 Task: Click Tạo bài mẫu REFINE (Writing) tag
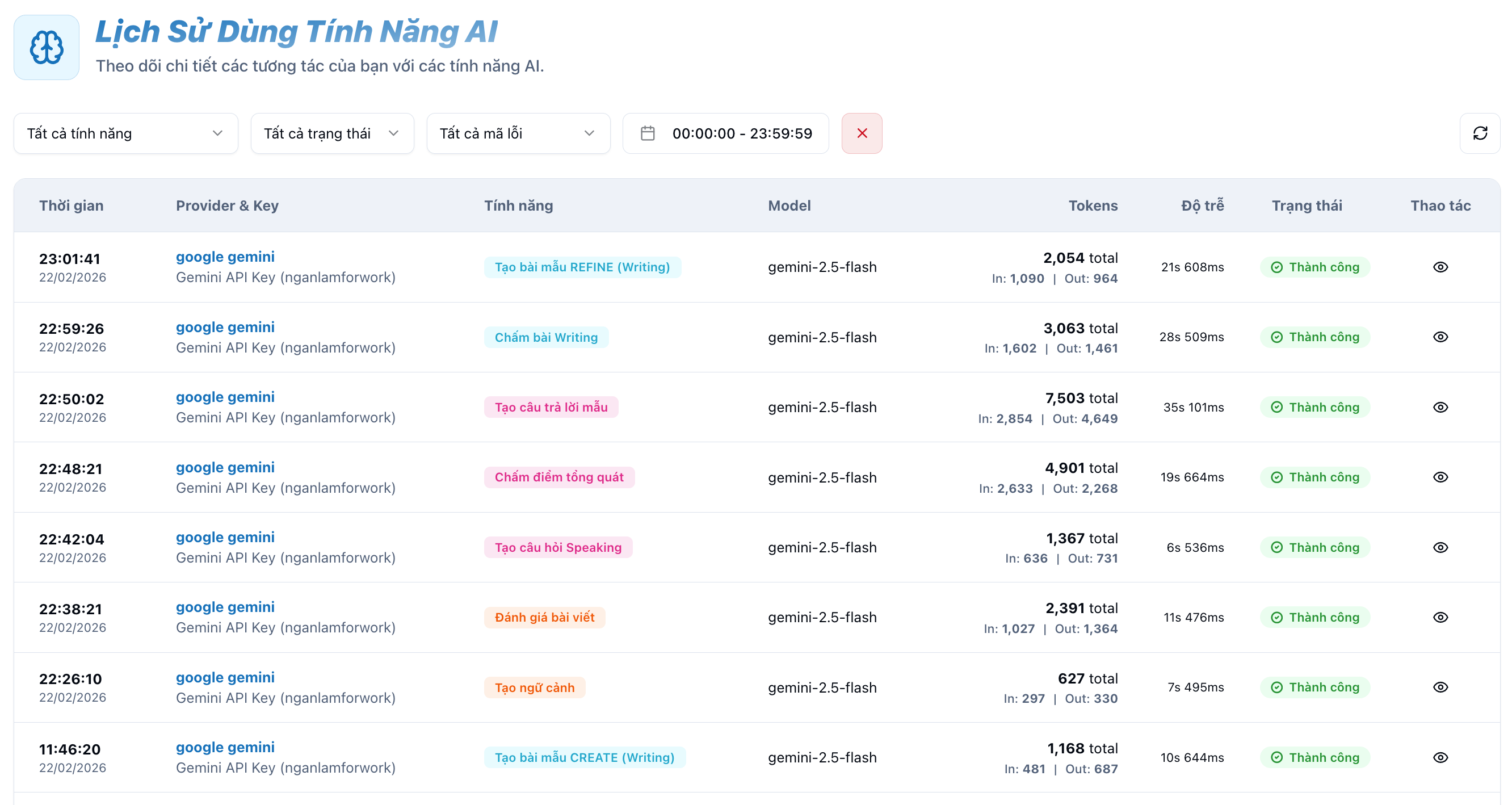point(582,267)
